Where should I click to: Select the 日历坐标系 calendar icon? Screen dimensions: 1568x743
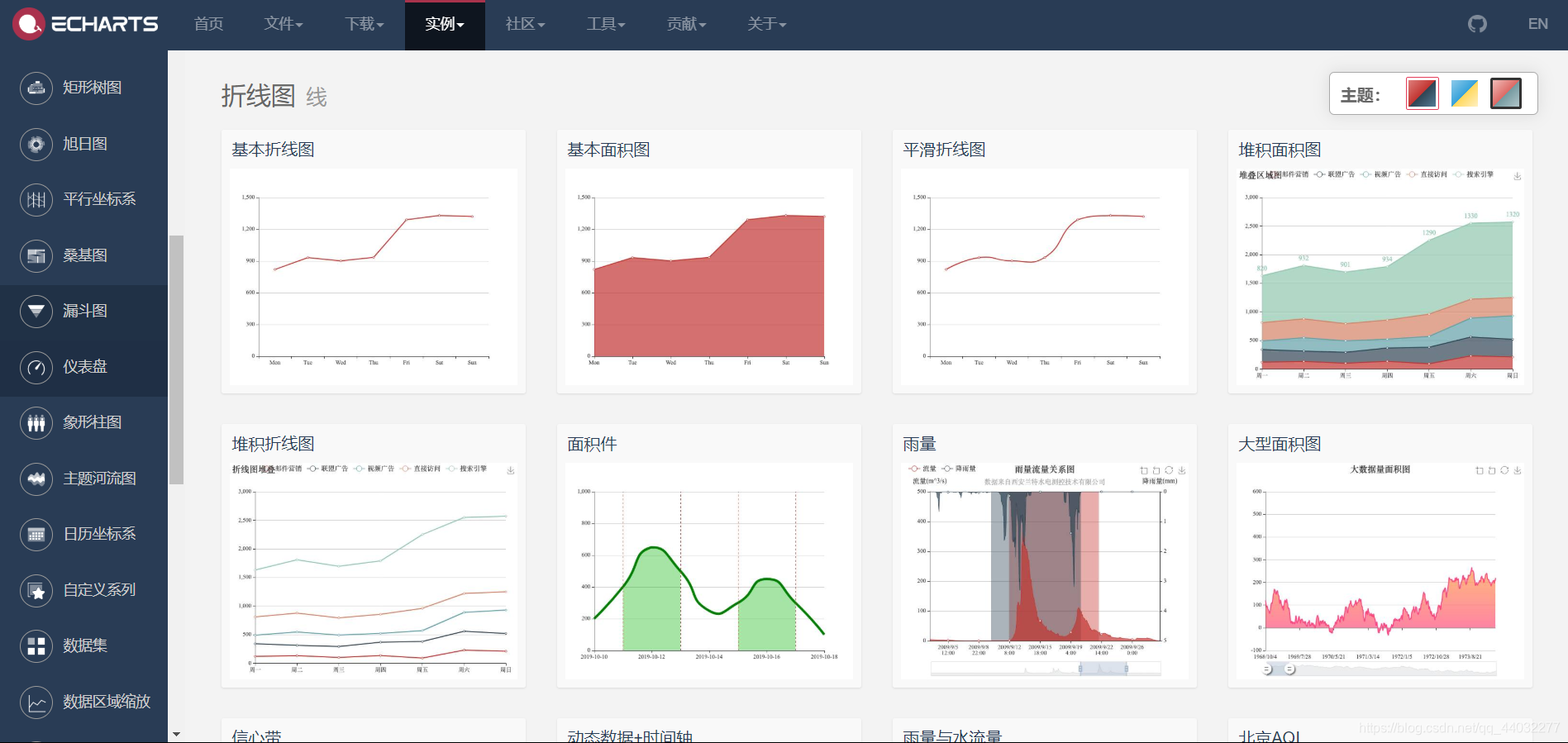[x=36, y=534]
